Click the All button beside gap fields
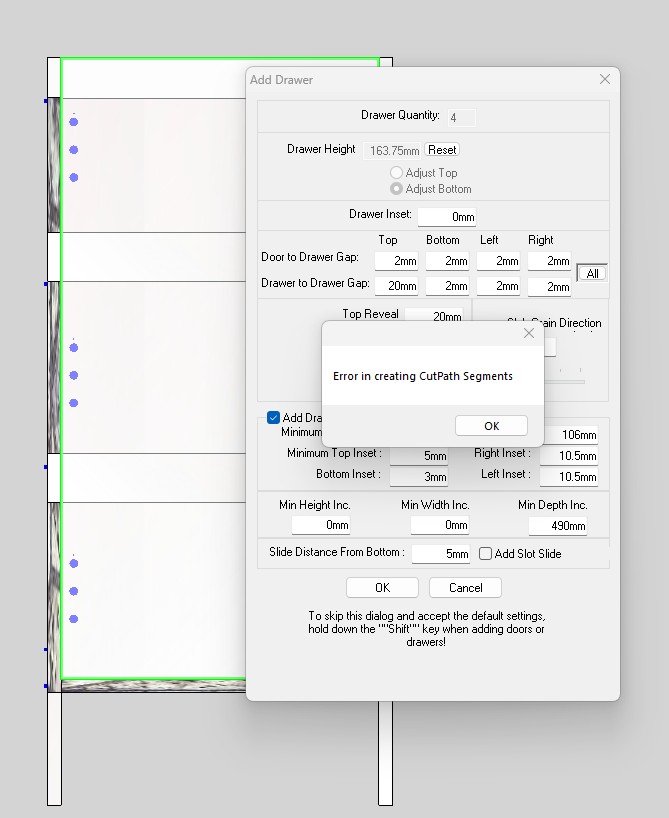 tap(592, 274)
